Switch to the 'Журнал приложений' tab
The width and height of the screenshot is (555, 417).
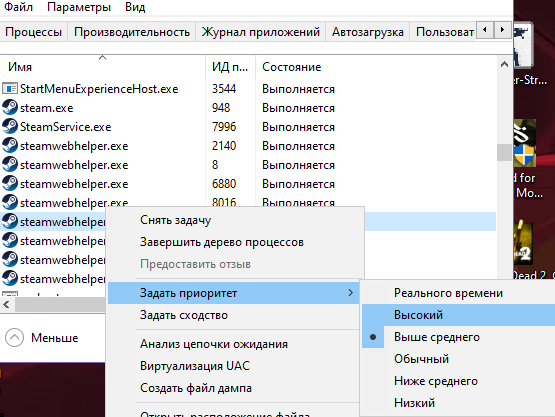click(261, 32)
